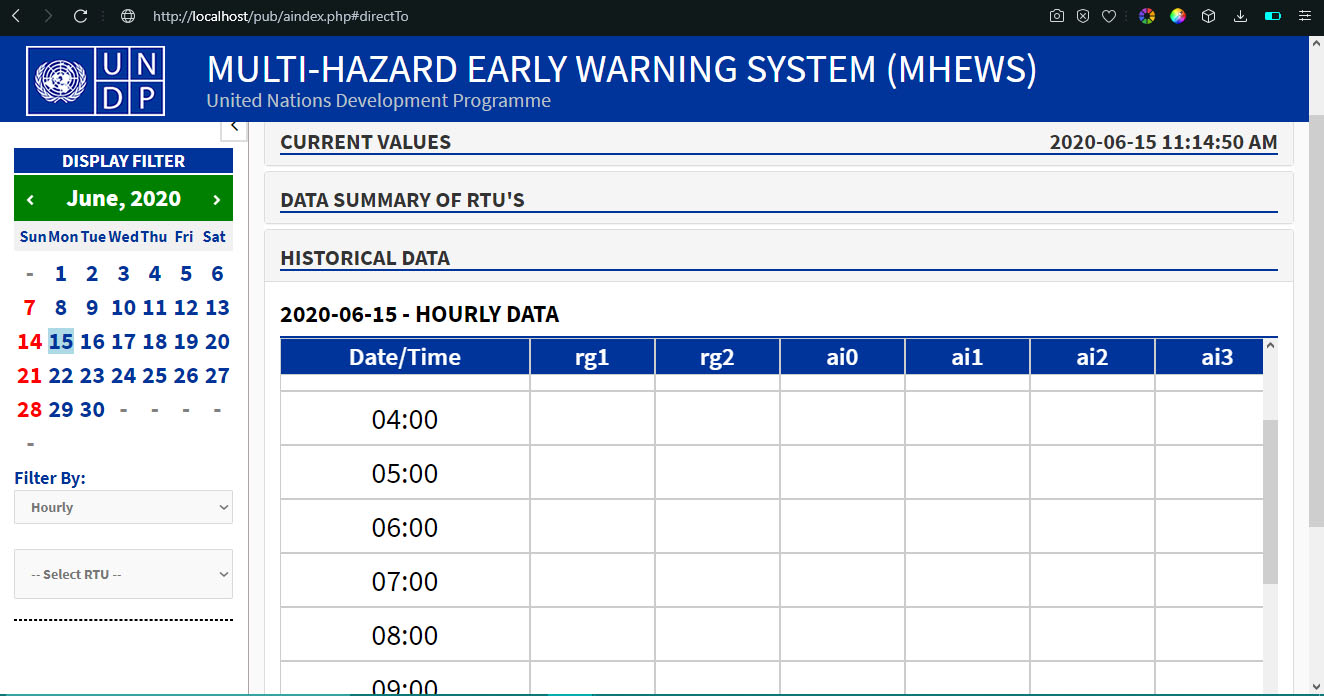Click the UNDP logo
Image resolution: width=1324 pixels, height=696 pixels.
(x=97, y=80)
